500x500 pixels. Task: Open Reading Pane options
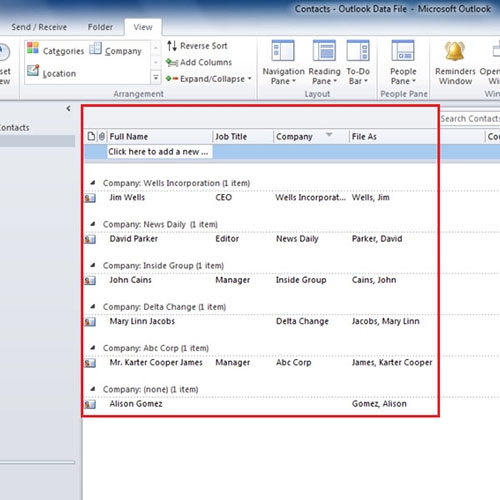324,63
